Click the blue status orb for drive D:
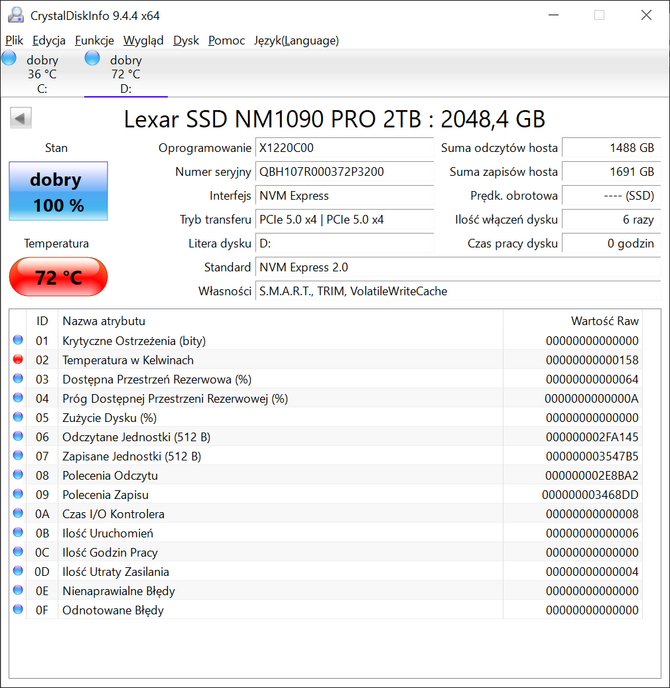The height and width of the screenshot is (688, 670). click(92, 58)
